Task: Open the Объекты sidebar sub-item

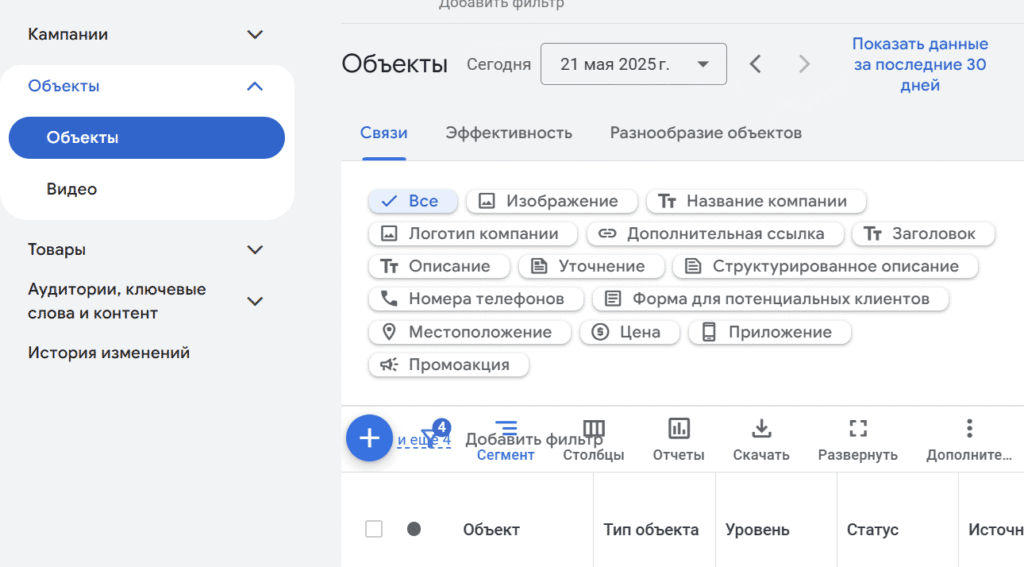Action: [147, 138]
